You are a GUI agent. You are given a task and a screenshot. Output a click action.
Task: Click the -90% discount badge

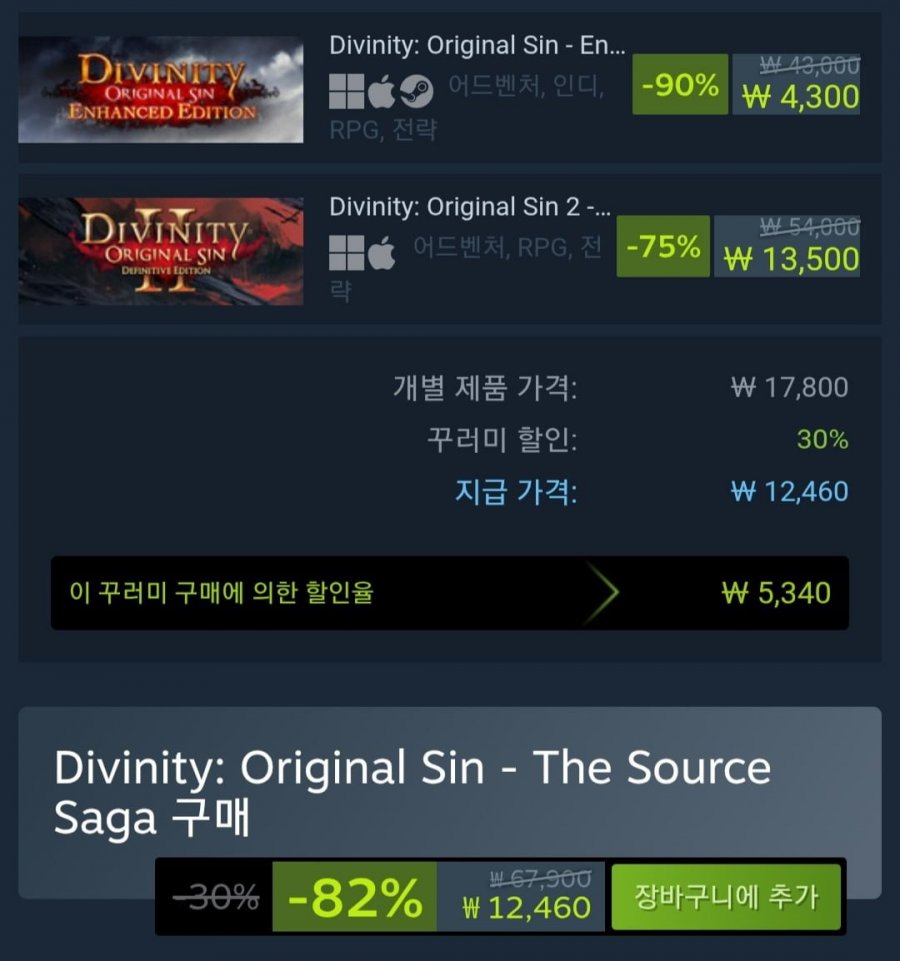[680, 84]
